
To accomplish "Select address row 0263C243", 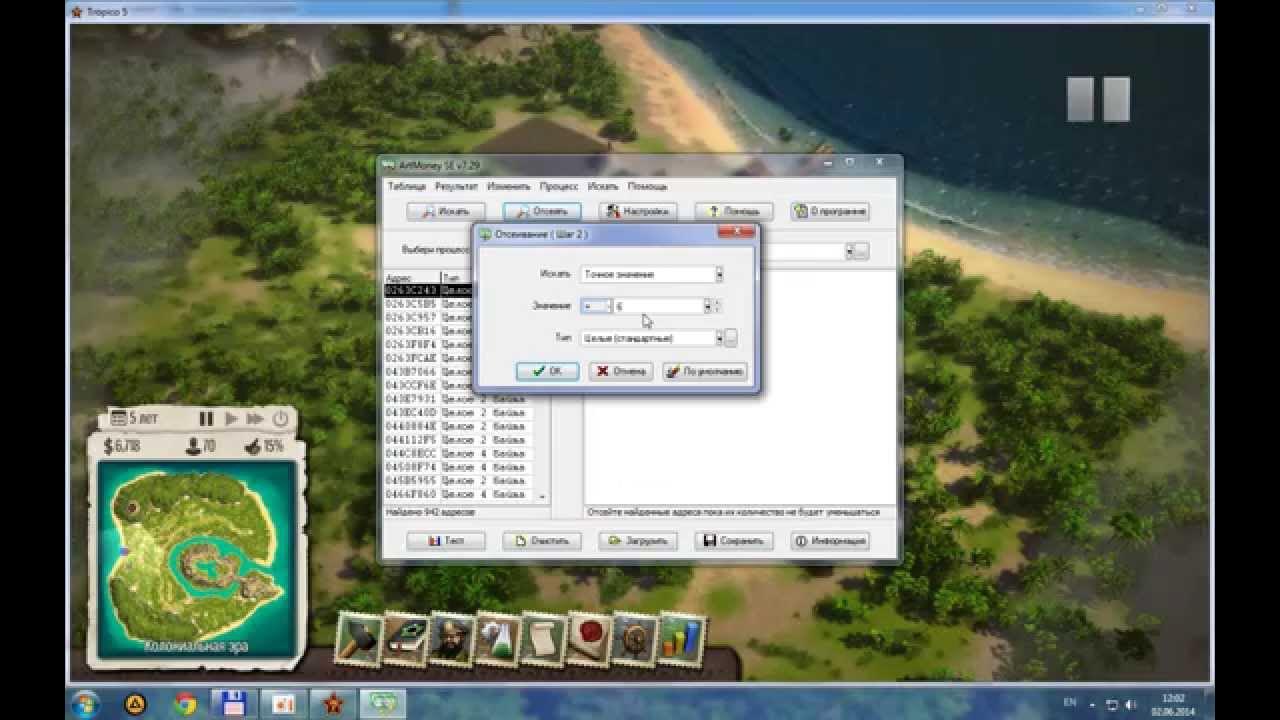I will 428,290.
